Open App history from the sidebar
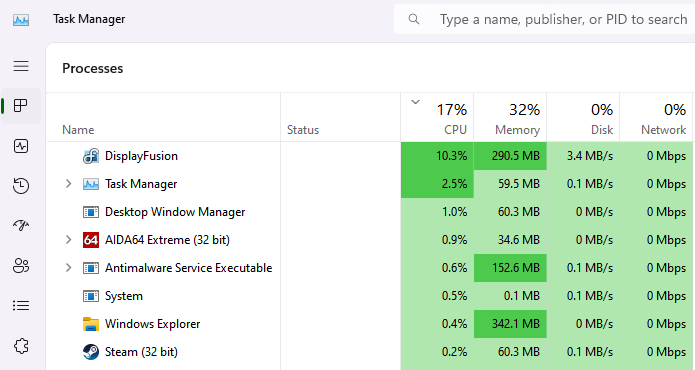 pyautogui.click(x=21, y=186)
